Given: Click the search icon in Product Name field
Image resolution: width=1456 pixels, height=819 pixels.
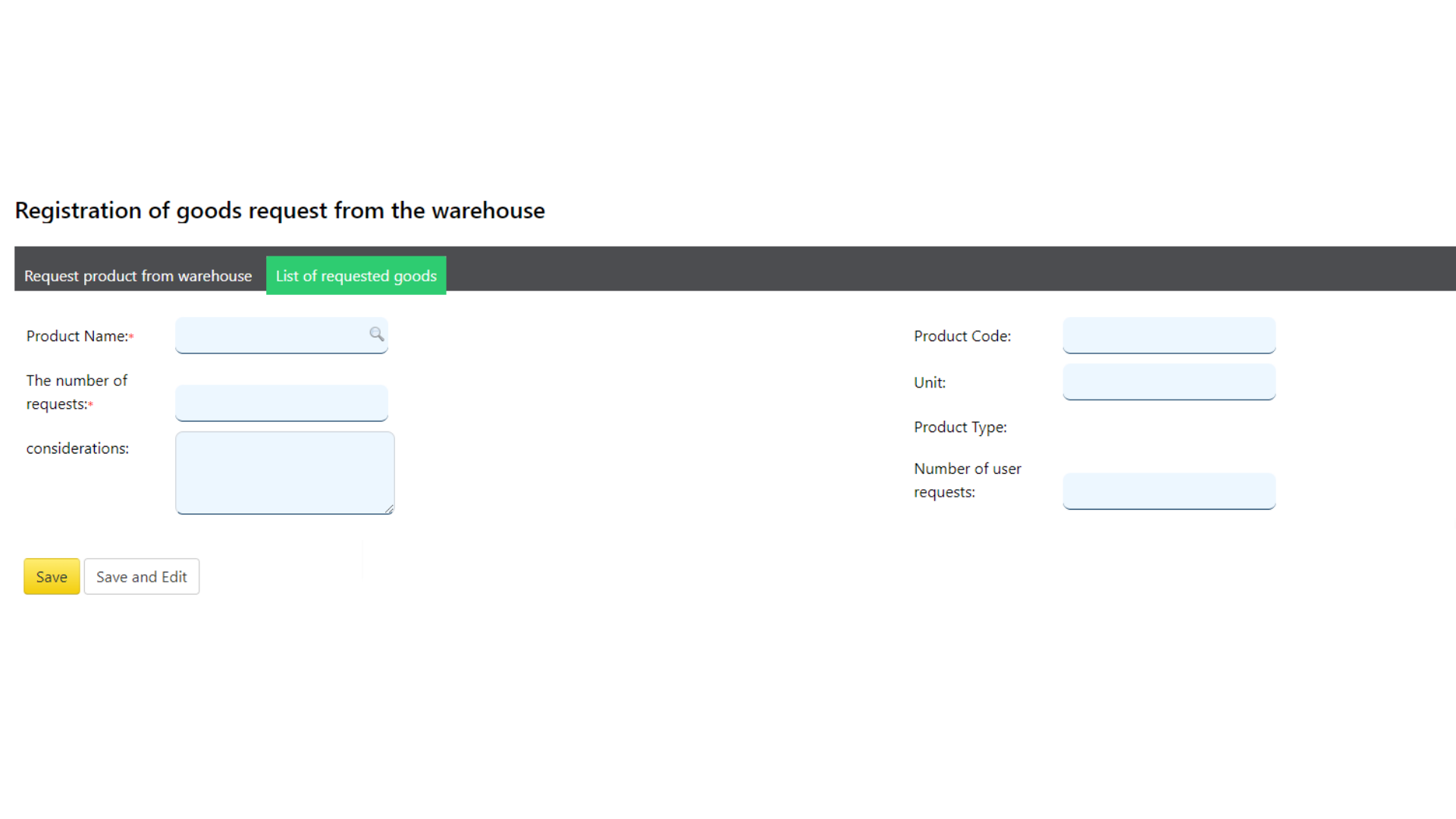Looking at the screenshot, I should pos(377,334).
